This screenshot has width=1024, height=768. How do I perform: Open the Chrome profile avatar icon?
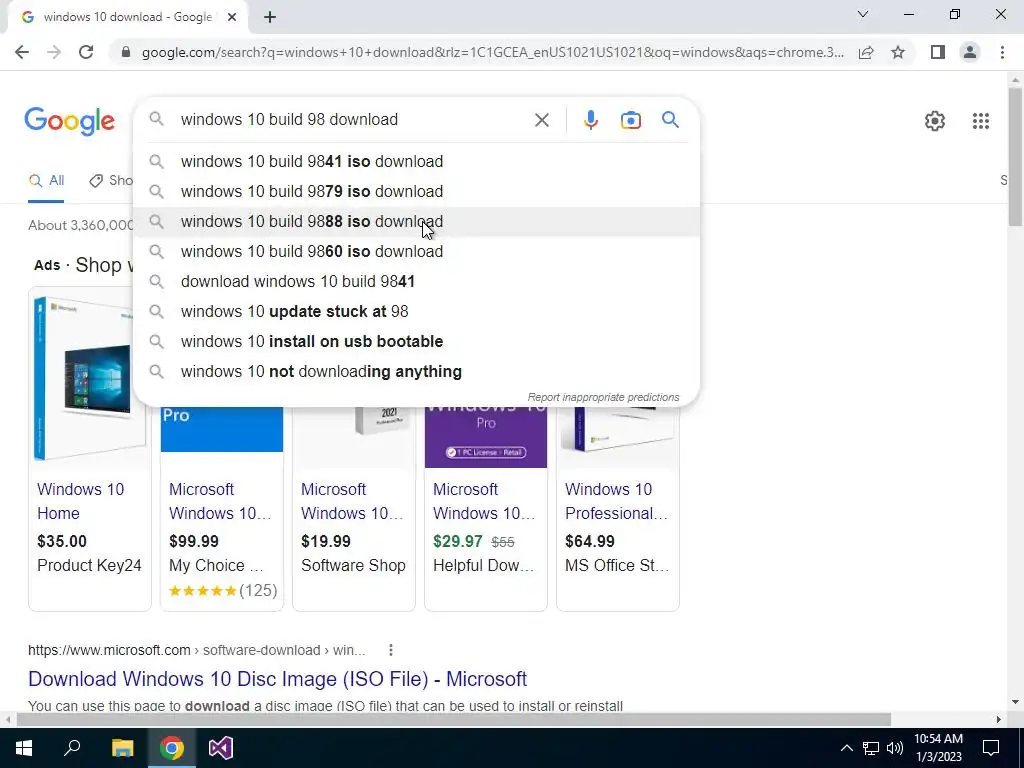[970, 52]
